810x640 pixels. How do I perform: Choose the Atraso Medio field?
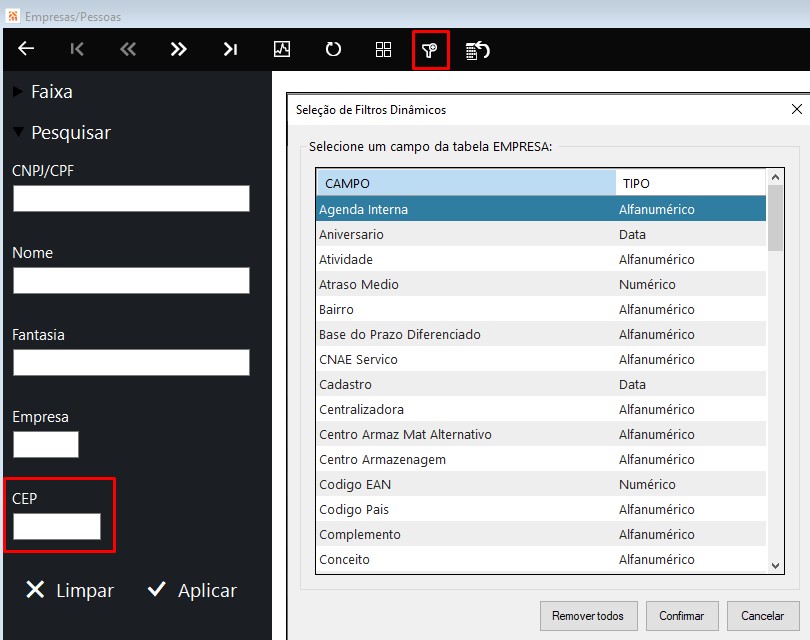[541, 284]
